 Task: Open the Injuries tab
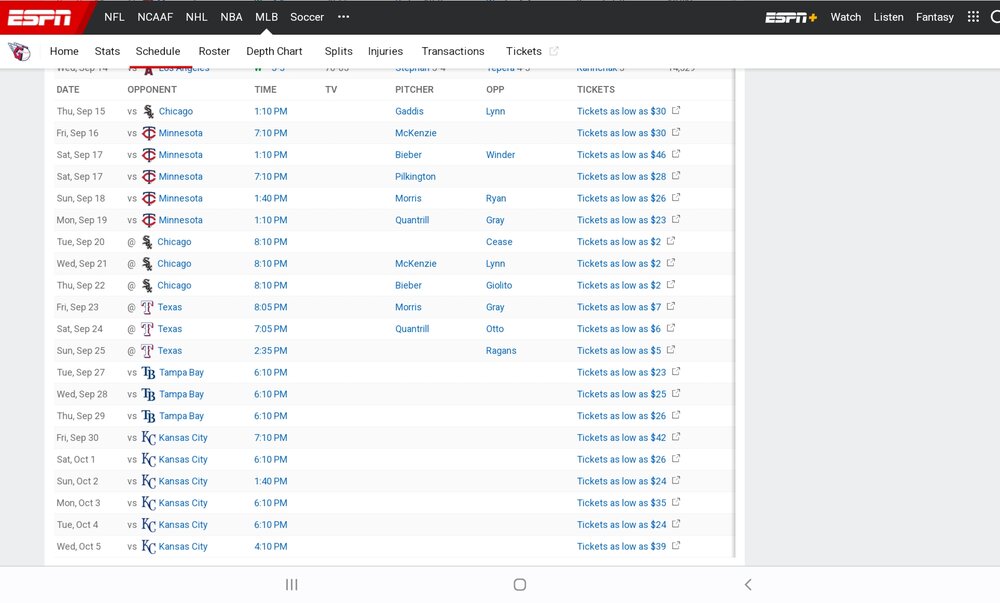click(x=385, y=51)
